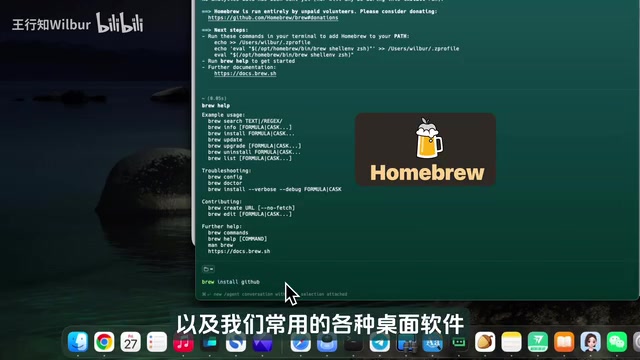Viewport: 640px width, 360px height.
Task: Click 'Run brew help to get started' line
Action: [x=248, y=61]
